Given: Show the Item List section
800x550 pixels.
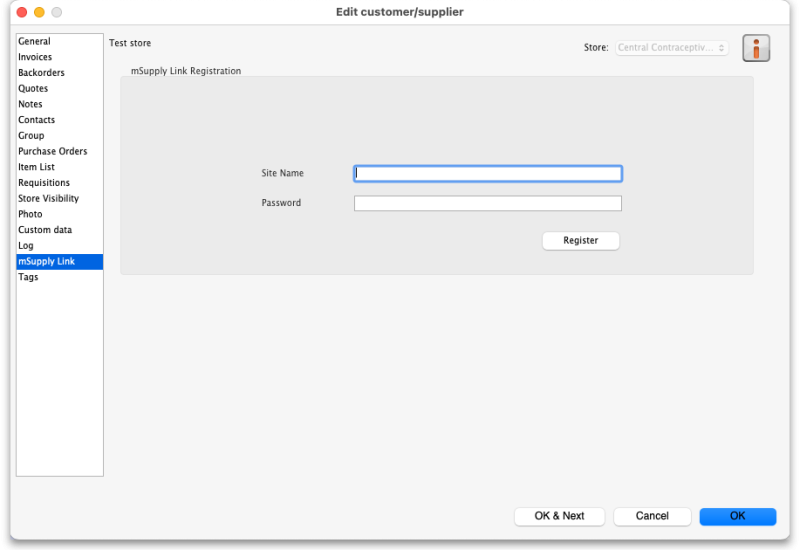Looking at the screenshot, I should click(36, 167).
